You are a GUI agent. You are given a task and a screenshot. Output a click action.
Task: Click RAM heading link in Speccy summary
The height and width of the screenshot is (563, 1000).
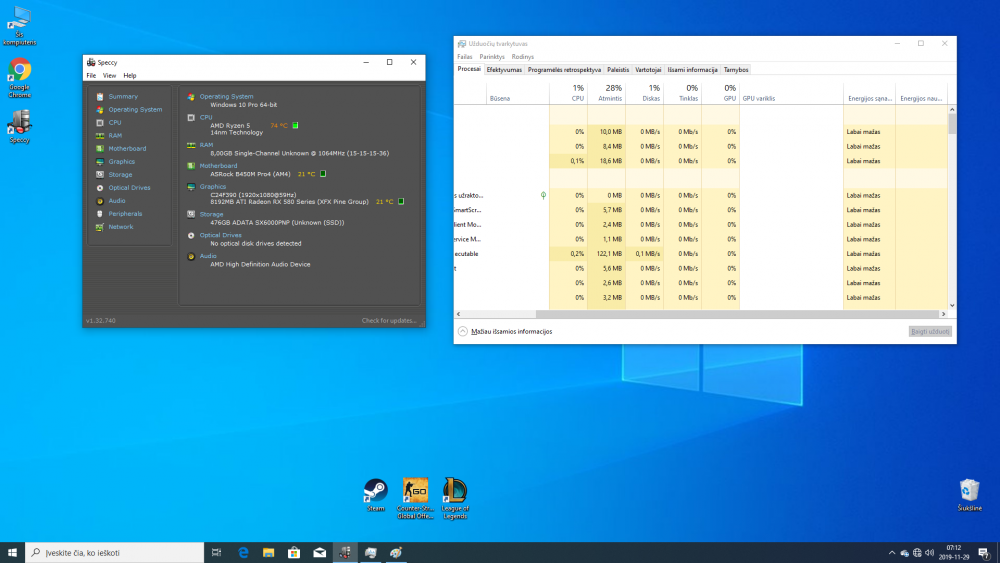[x=206, y=145]
